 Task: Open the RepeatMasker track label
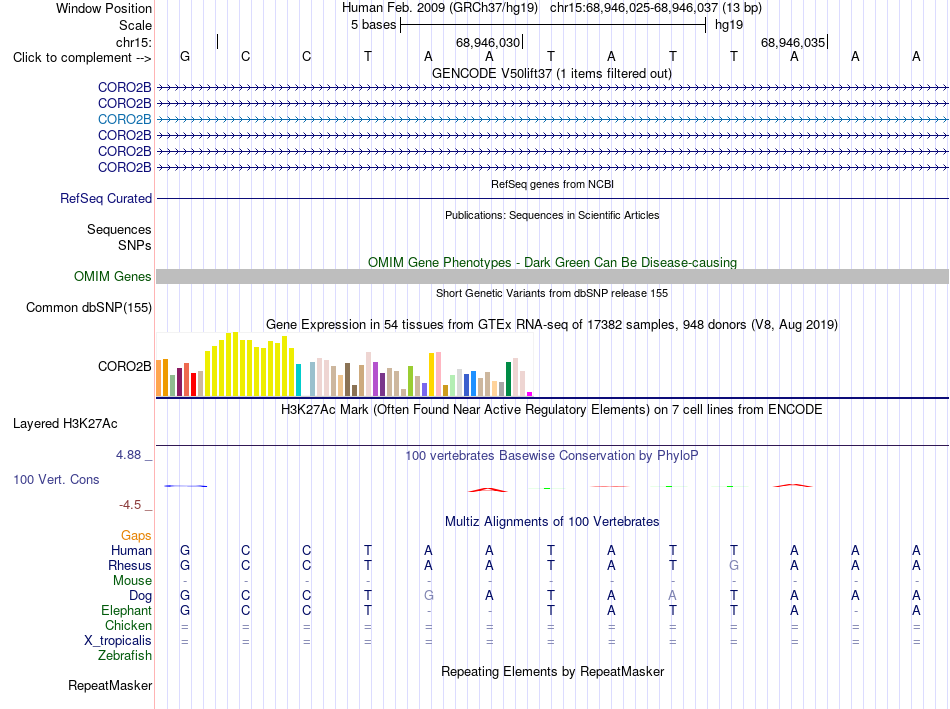[110, 685]
